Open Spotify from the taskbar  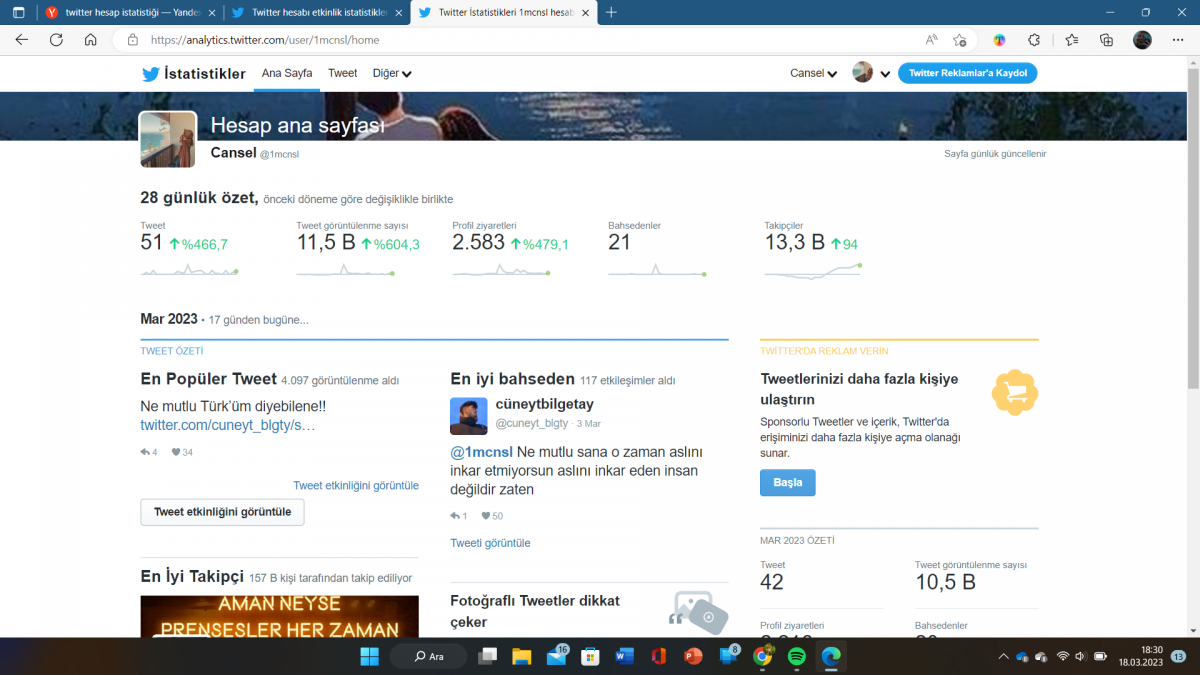(x=797, y=656)
